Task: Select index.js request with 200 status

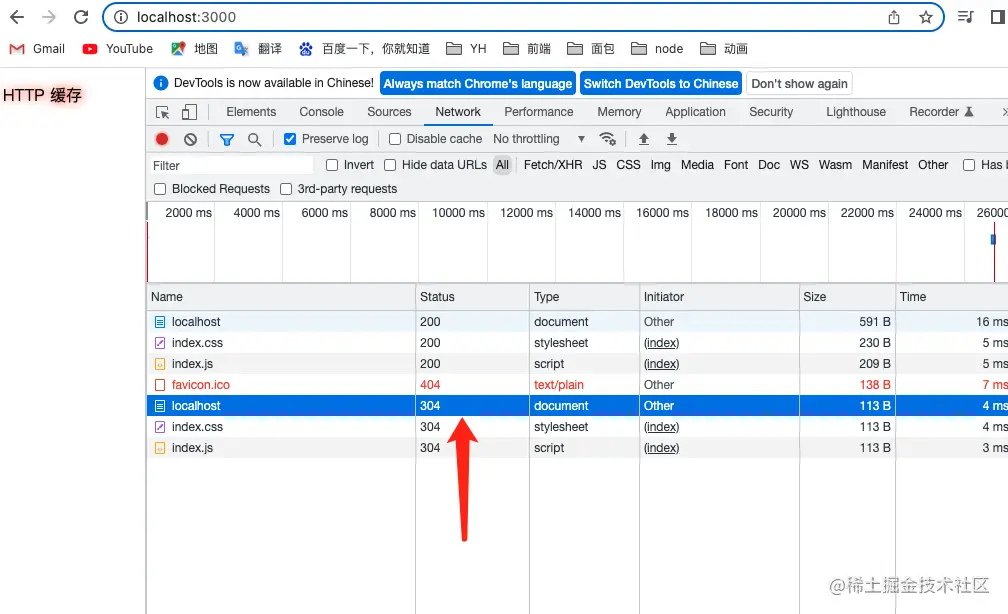Action: click(577, 364)
